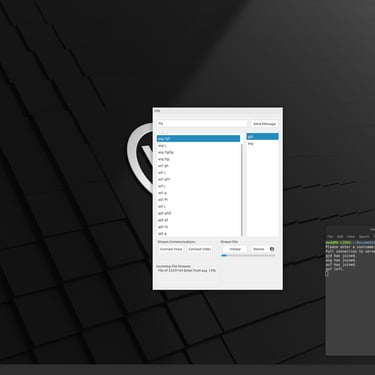
Task: Click the message list vertical scrollbar
Action: 242,187
